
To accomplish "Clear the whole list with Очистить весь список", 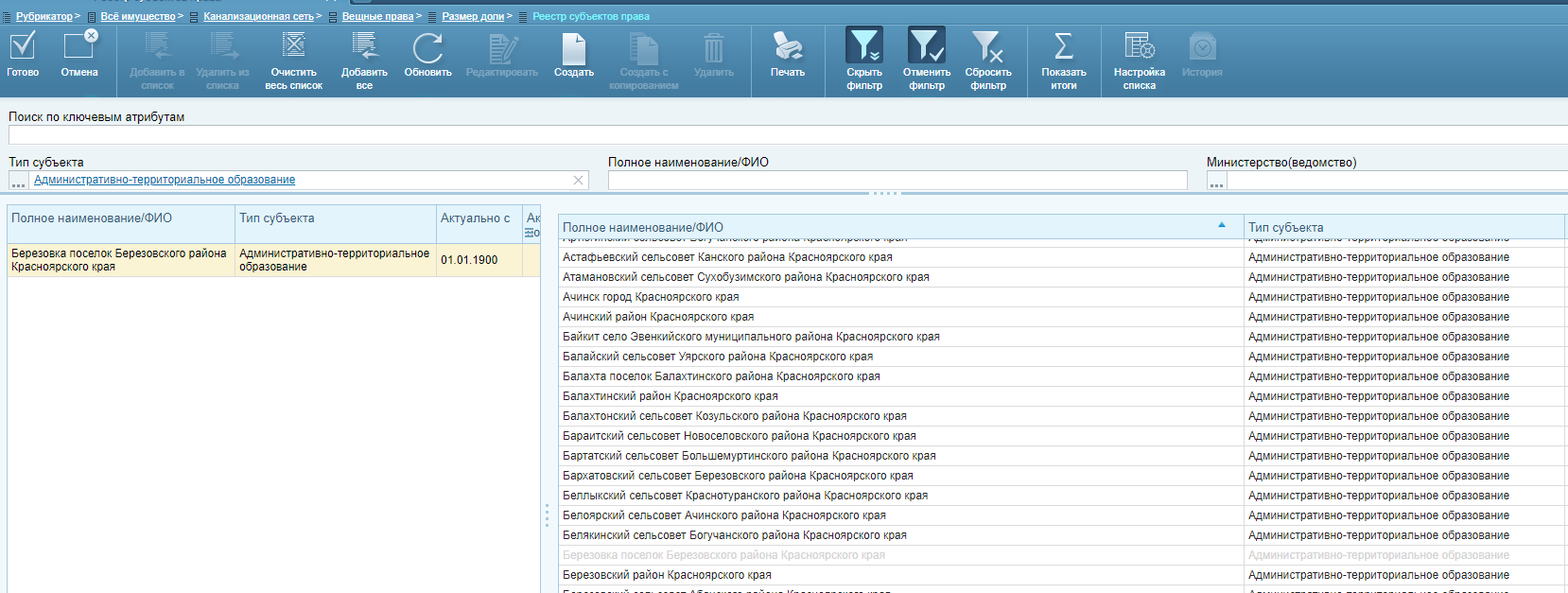I will click(x=294, y=61).
